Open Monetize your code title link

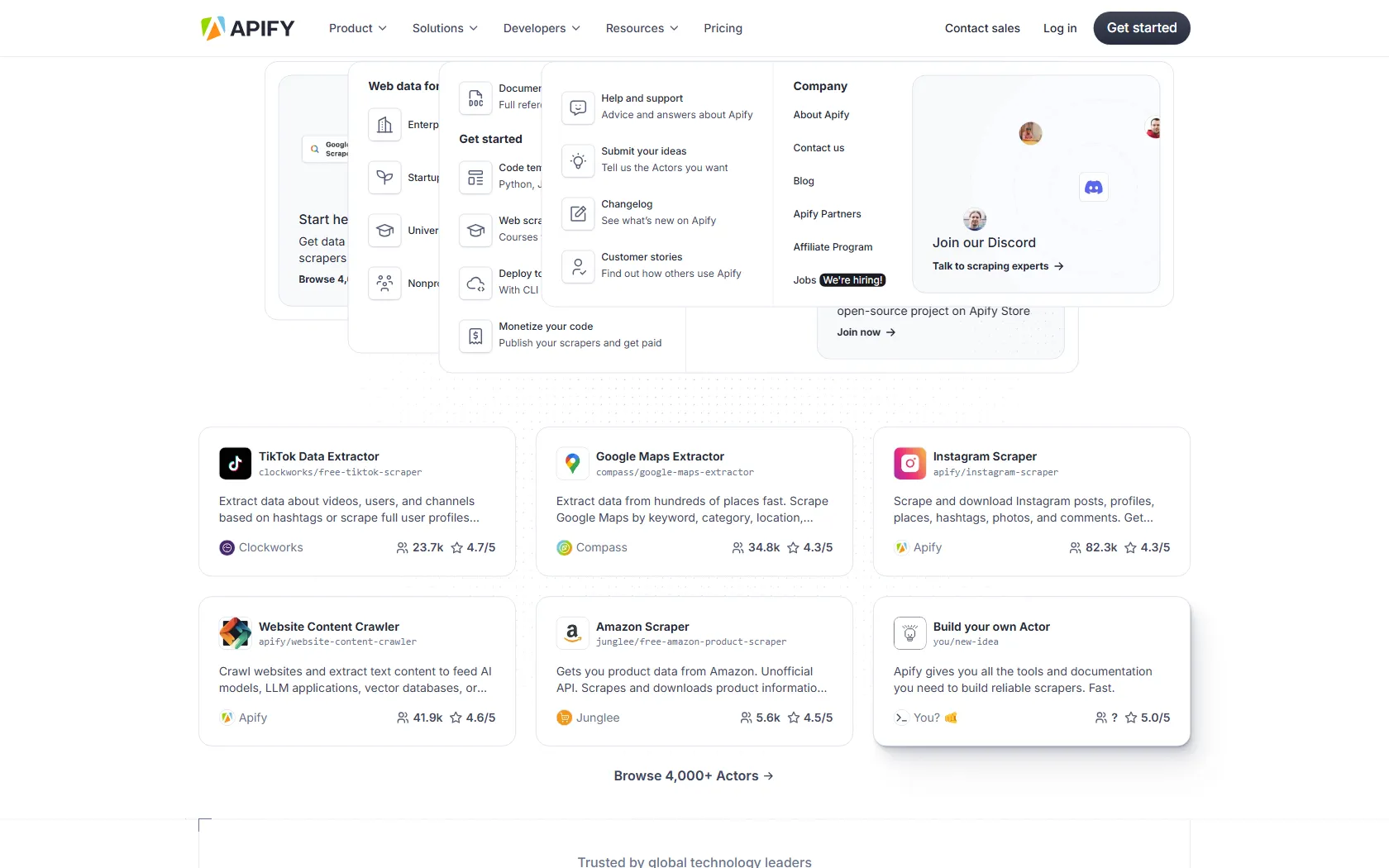(x=546, y=327)
